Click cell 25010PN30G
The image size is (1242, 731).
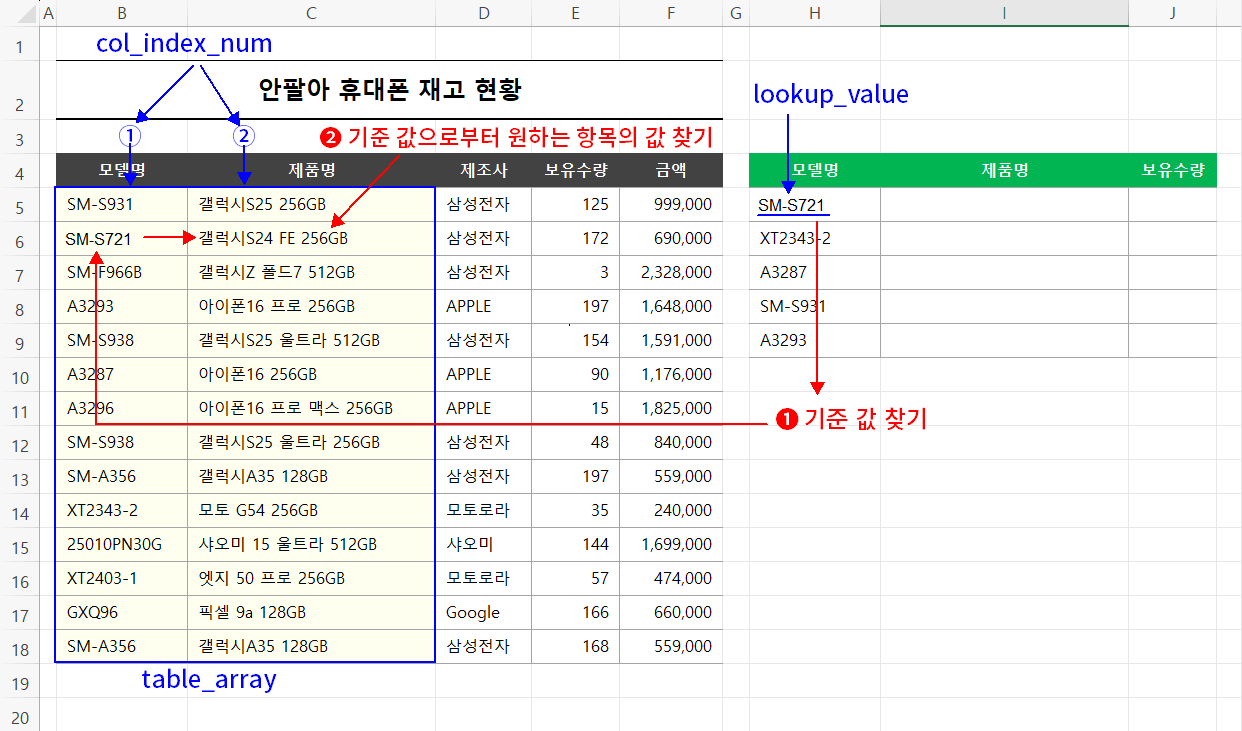click(x=122, y=545)
